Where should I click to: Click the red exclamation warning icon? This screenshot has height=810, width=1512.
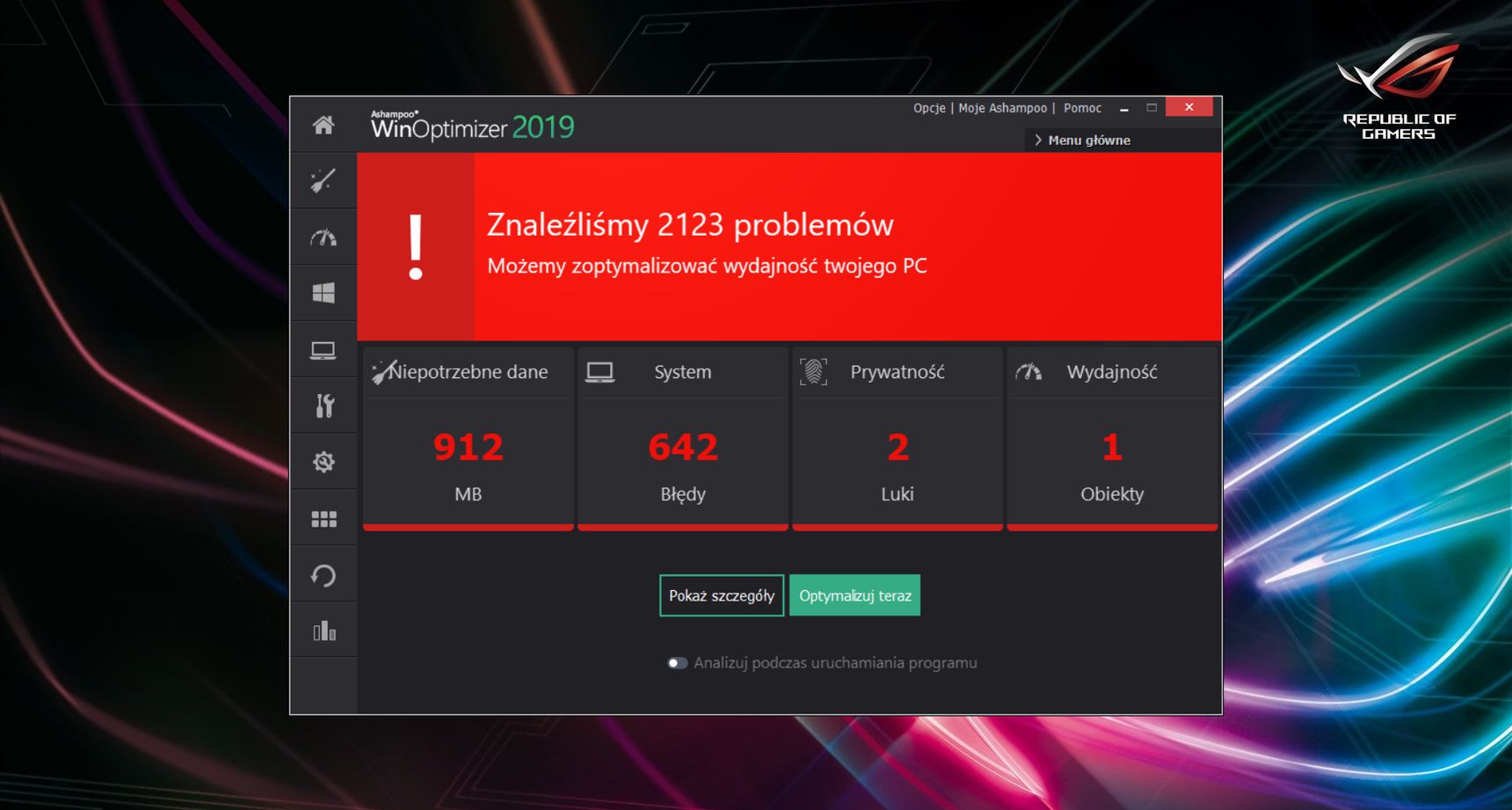(x=416, y=247)
